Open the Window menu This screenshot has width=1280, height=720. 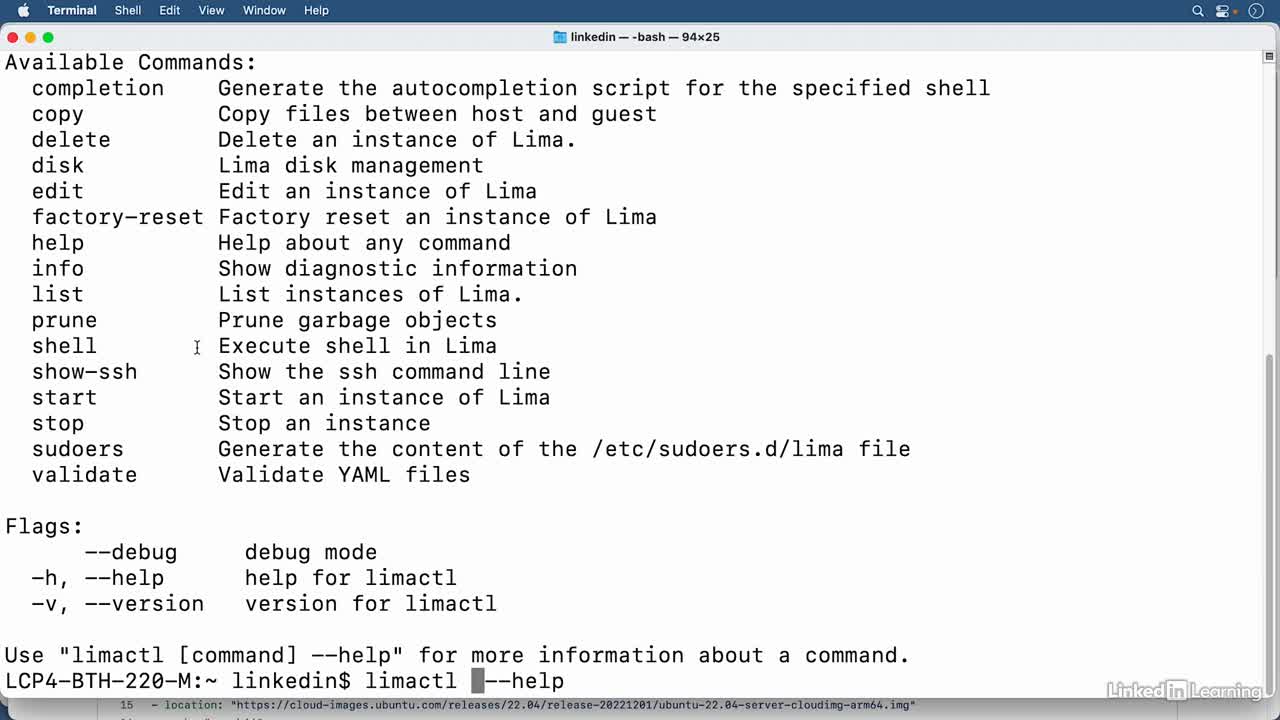[x=264, y=10]
